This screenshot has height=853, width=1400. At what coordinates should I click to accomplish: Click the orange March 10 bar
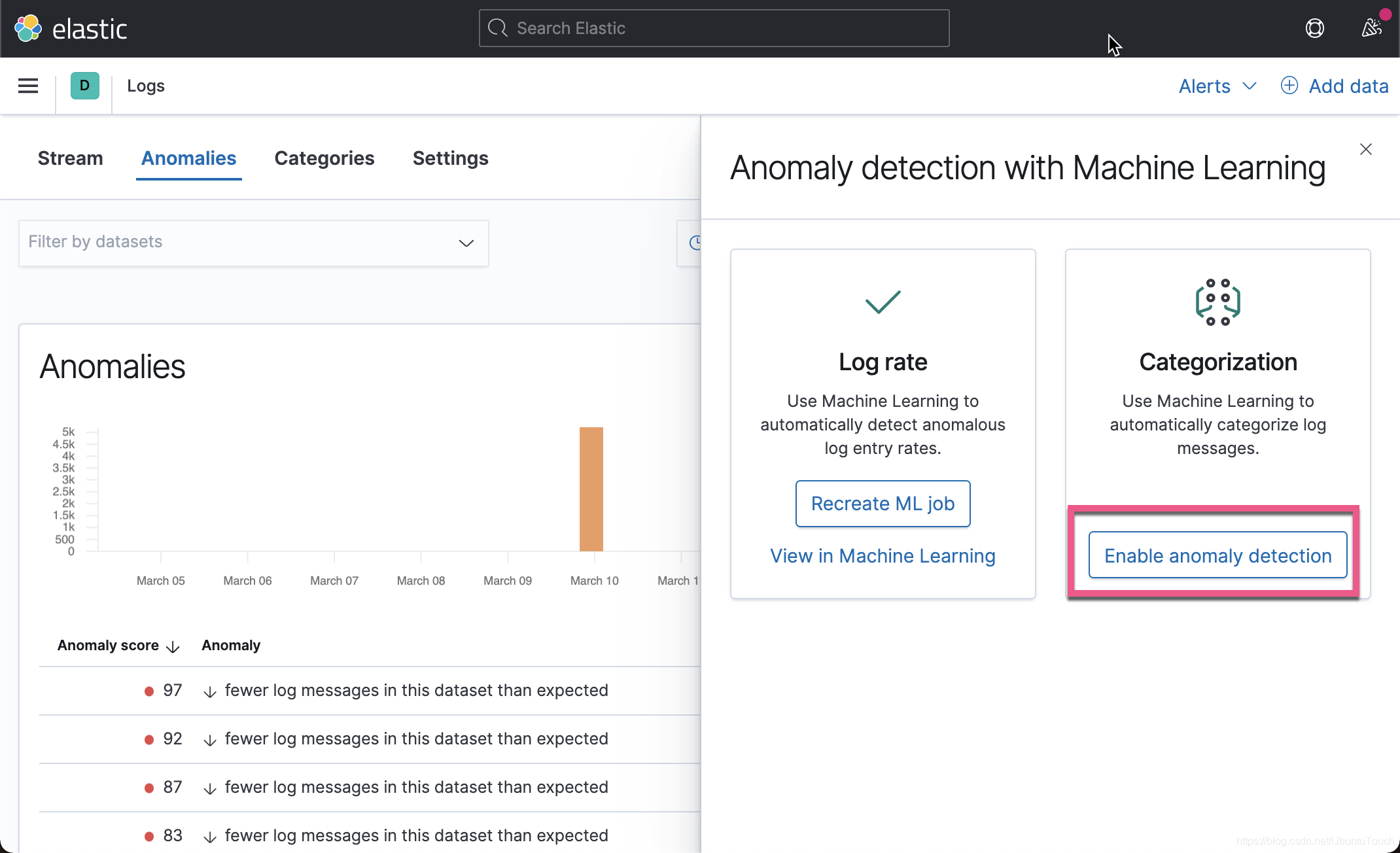[591, 489]
